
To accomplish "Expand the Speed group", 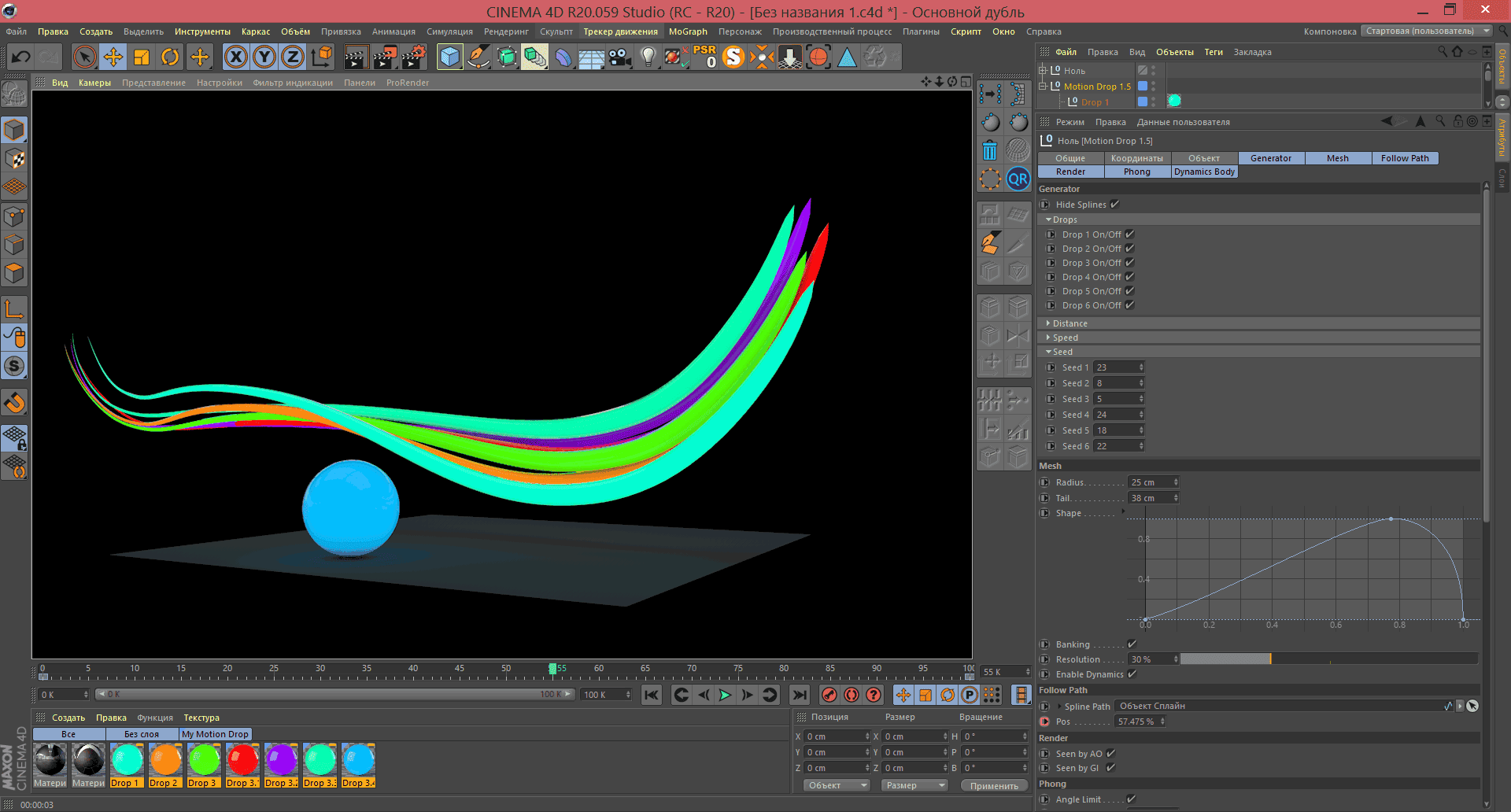I will click(x=1048, y=338).
